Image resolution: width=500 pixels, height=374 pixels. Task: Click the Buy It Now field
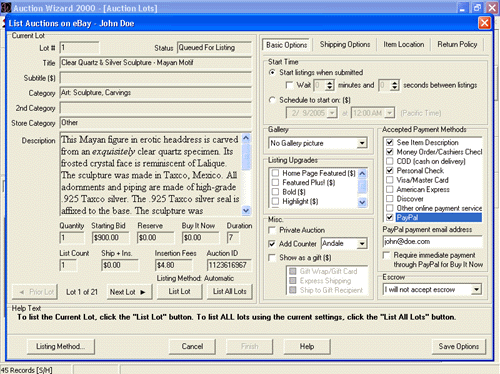201,238
